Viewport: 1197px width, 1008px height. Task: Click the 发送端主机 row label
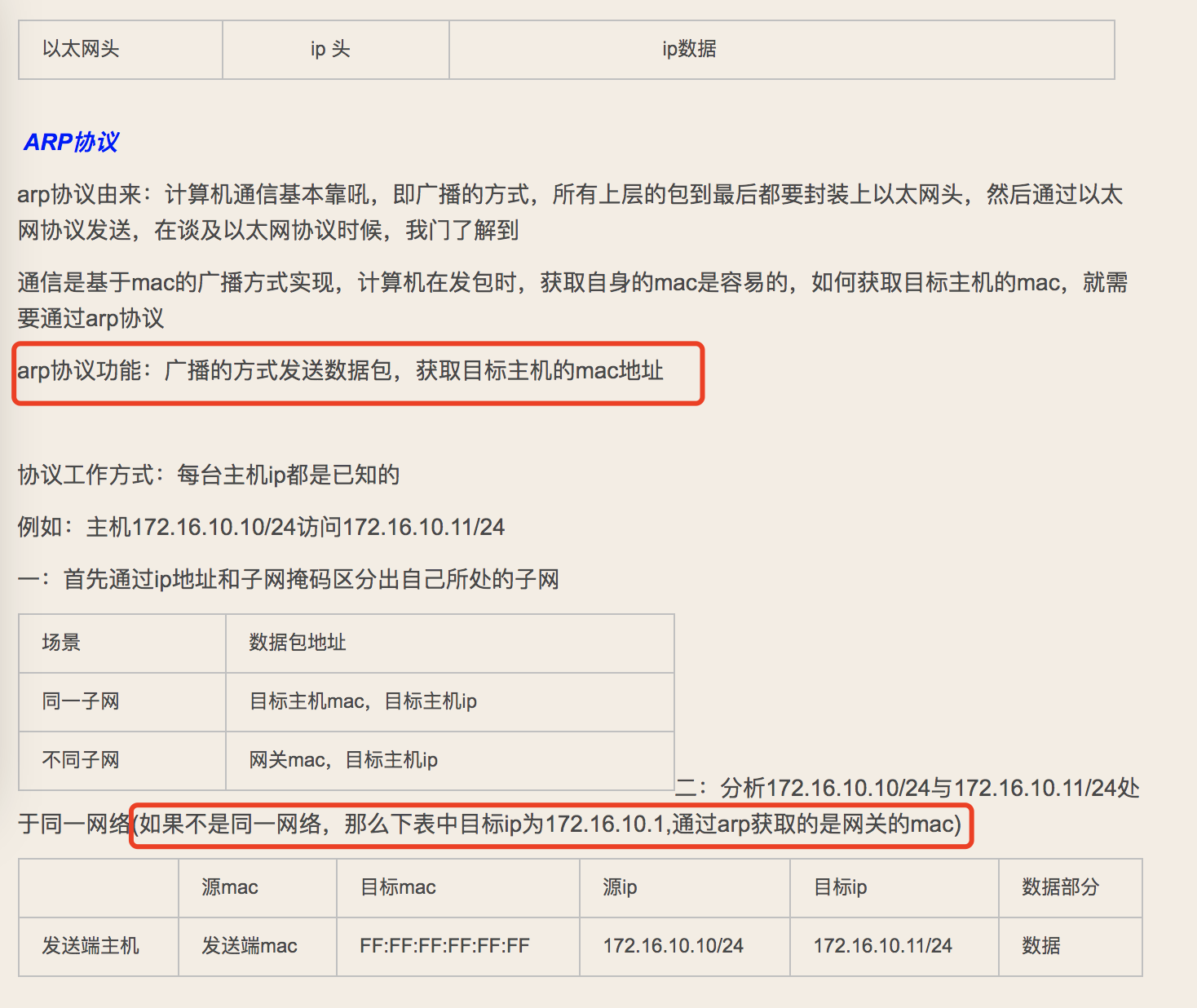[x=91, y=946]
